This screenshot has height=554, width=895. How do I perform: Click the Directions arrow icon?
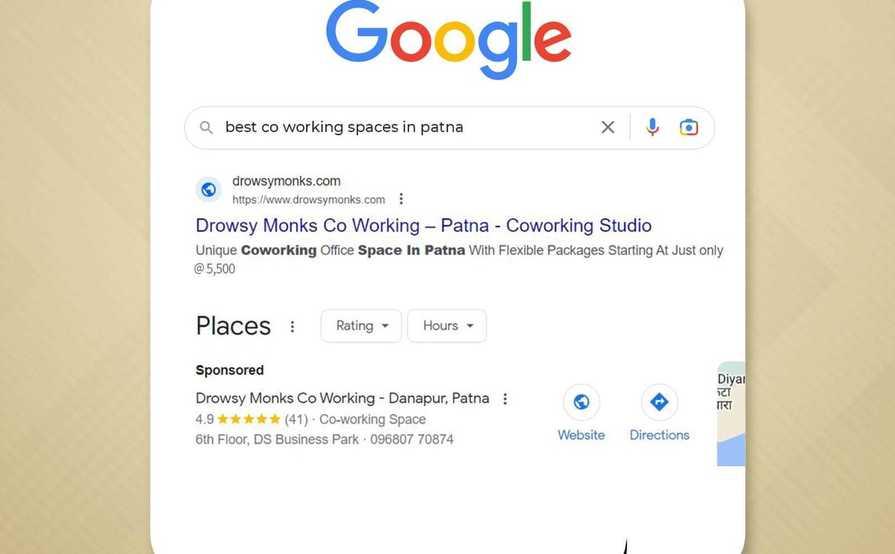pyautogui.click(x=659, y=402)
